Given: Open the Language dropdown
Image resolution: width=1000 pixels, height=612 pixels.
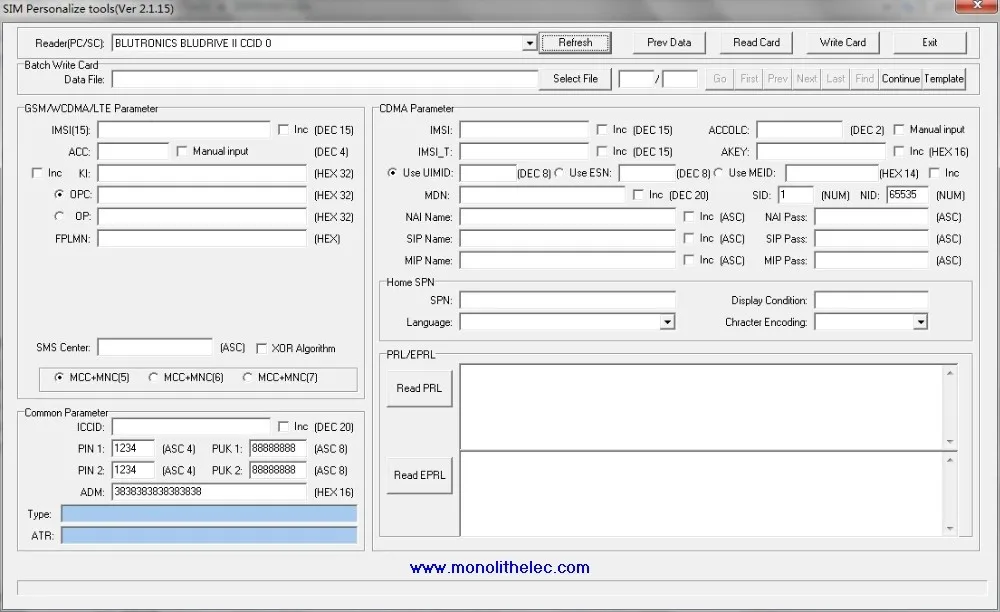Looking at the screenshot, I should click(665, 322).
